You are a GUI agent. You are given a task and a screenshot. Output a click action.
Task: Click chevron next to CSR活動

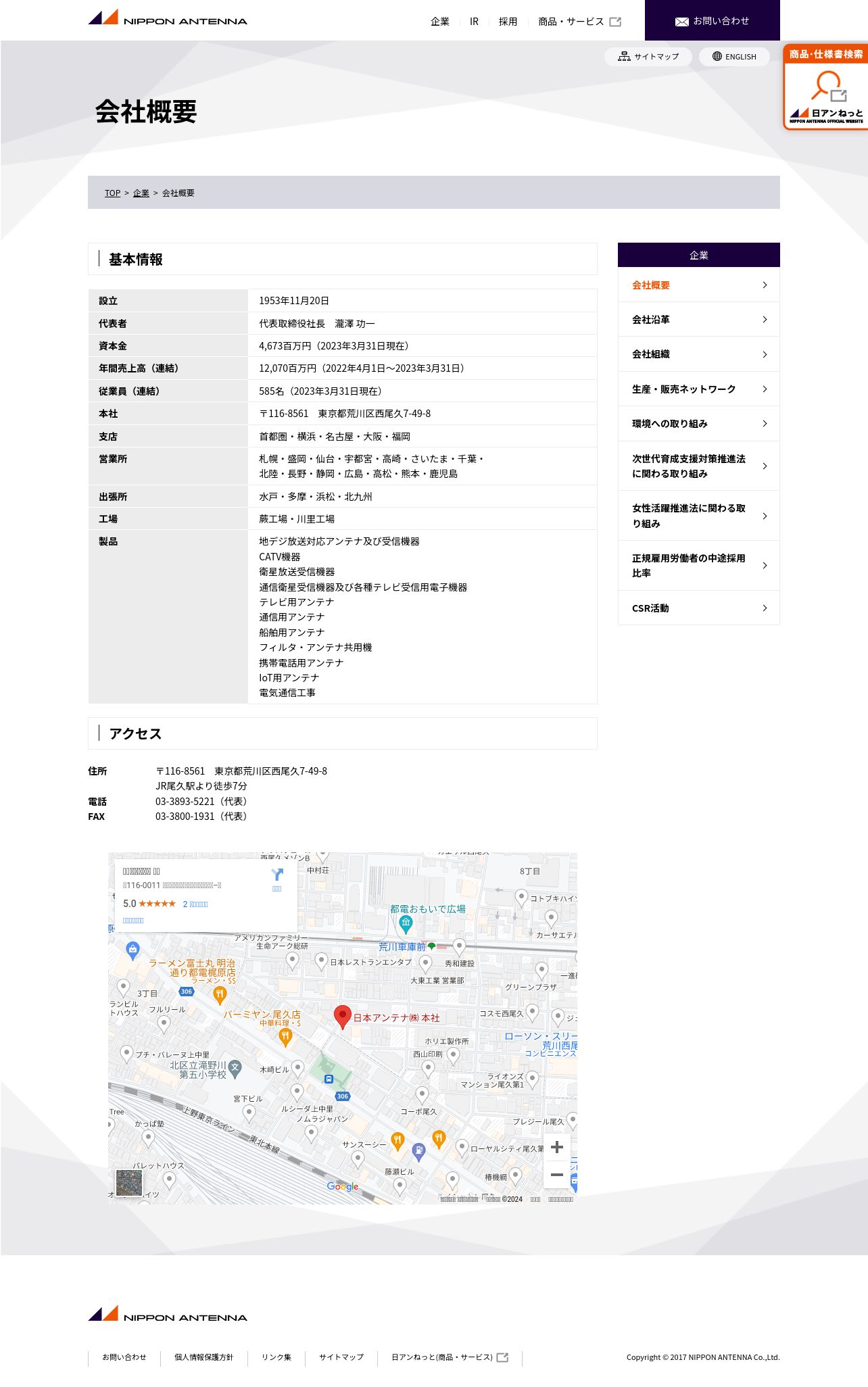765,608
